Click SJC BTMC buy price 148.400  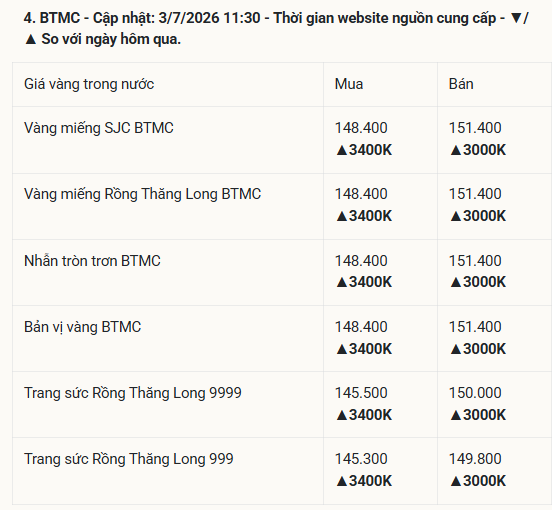coord(361,128)
